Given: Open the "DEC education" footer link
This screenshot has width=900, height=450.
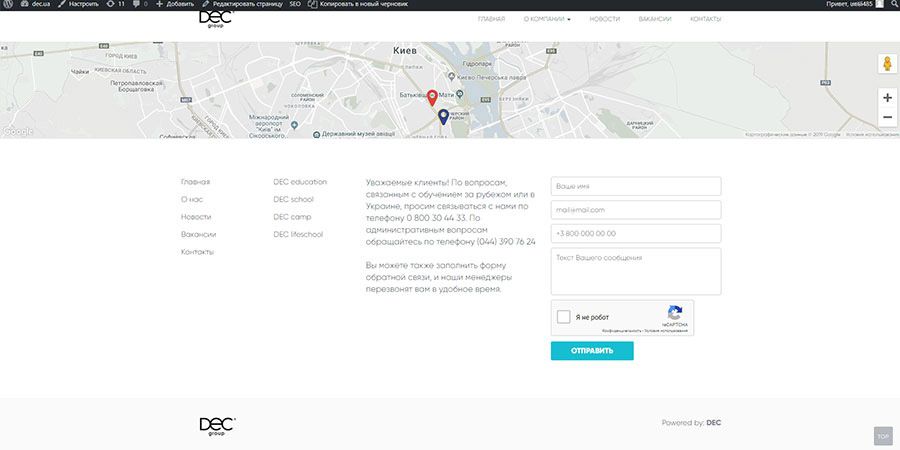Looking at the screenshot, I should coord(300,182).
